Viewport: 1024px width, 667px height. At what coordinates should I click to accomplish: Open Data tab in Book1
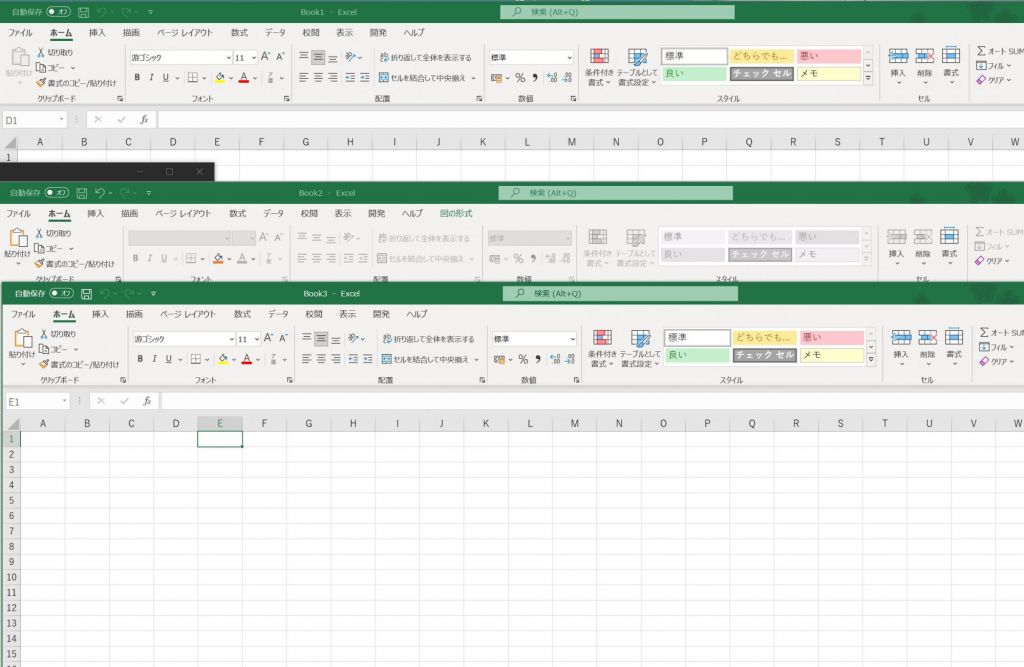[275, 33]
